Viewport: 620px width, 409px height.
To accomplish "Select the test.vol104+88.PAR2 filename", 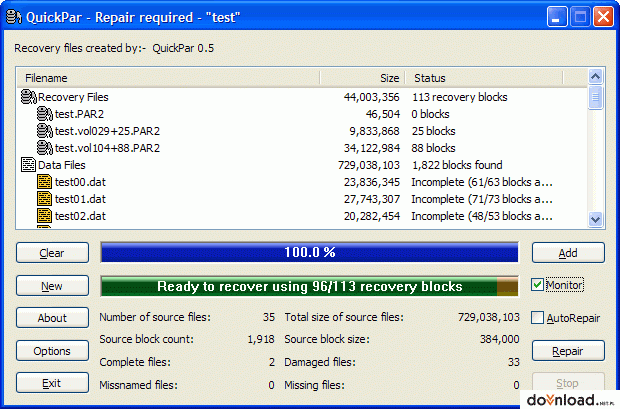I will [x=107, y=148].
